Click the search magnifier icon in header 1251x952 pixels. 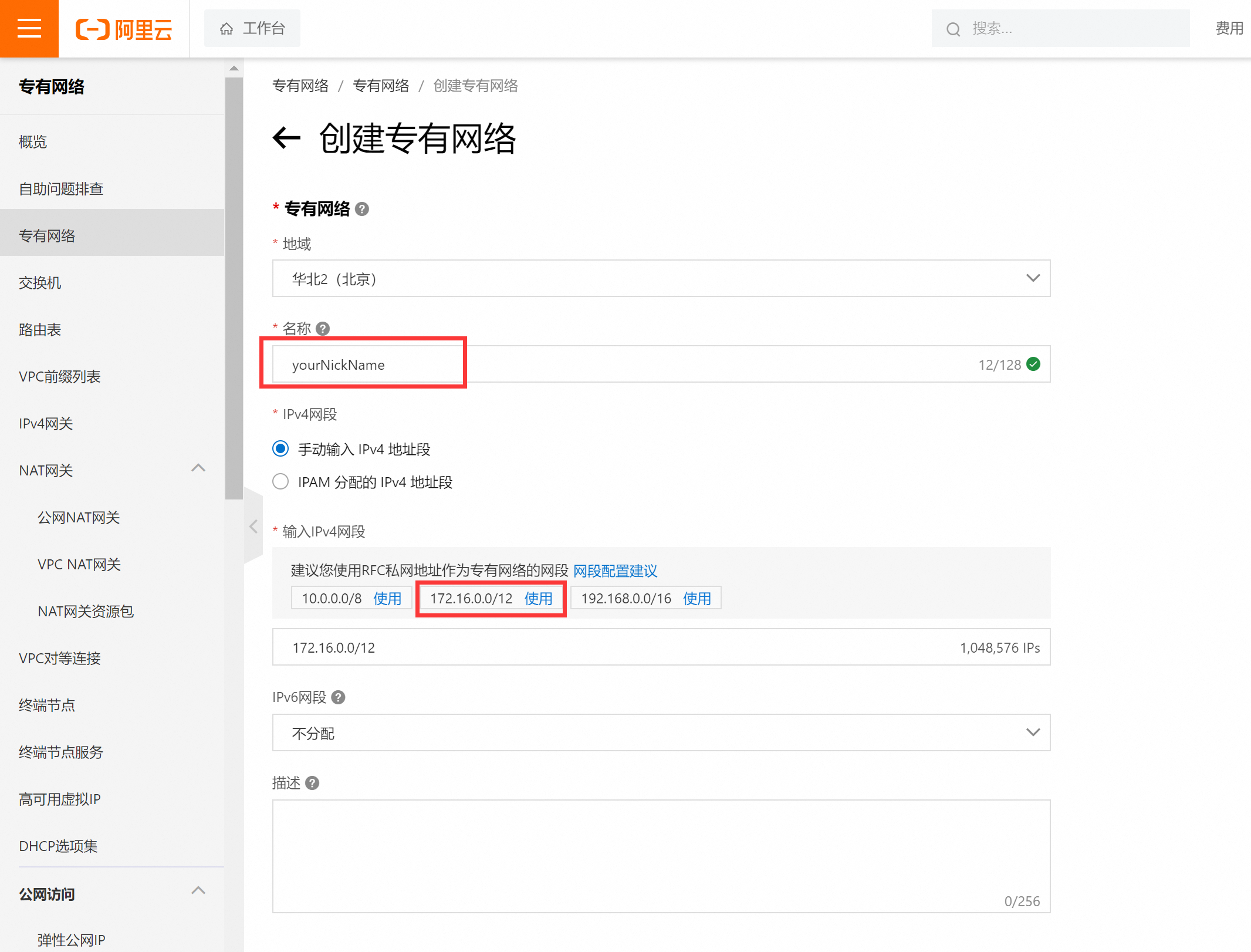[x=953, y=29]
